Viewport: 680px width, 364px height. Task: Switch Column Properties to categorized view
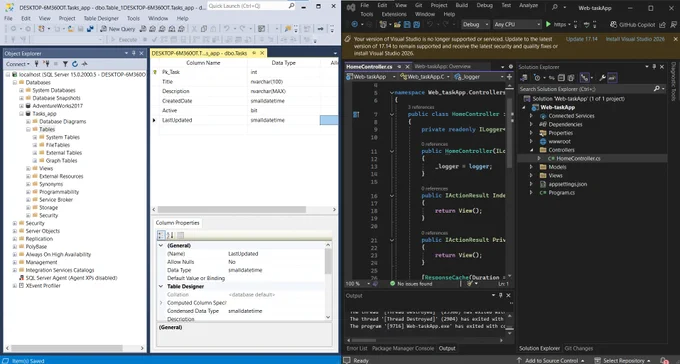[x=161, y=235]
